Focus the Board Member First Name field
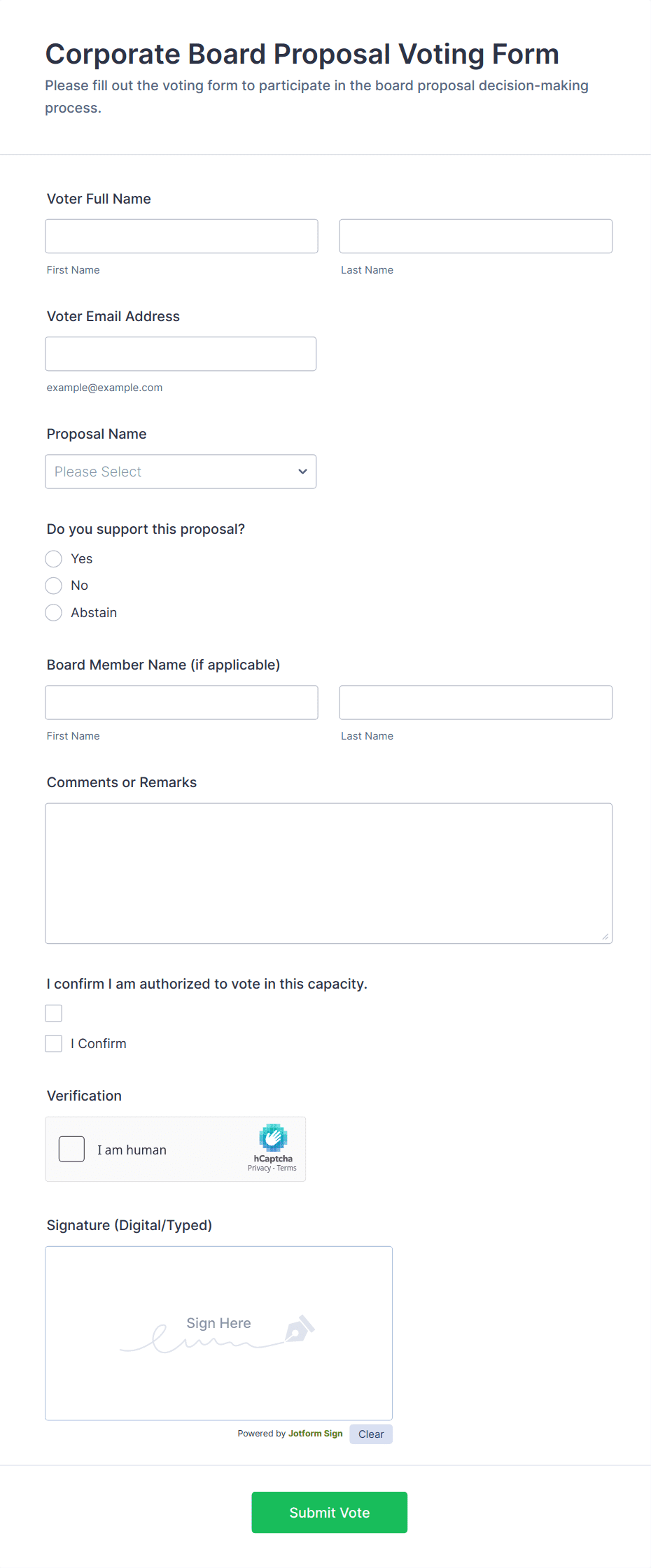651x1568 pixels. pos(181,702)
